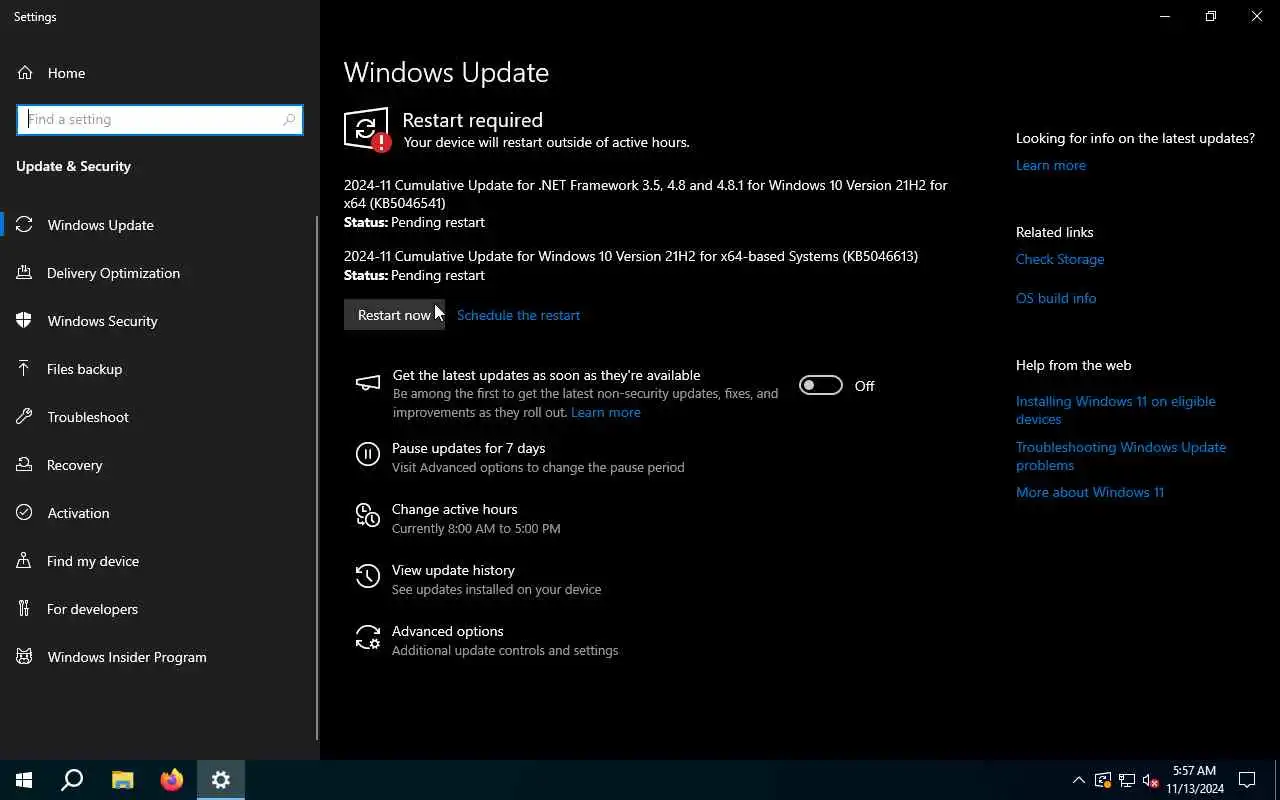Open Installing Windows 11 on eligible devices
Image resolution: width=1280 pixels, height=800 pixels.
tap(1116, 410)
